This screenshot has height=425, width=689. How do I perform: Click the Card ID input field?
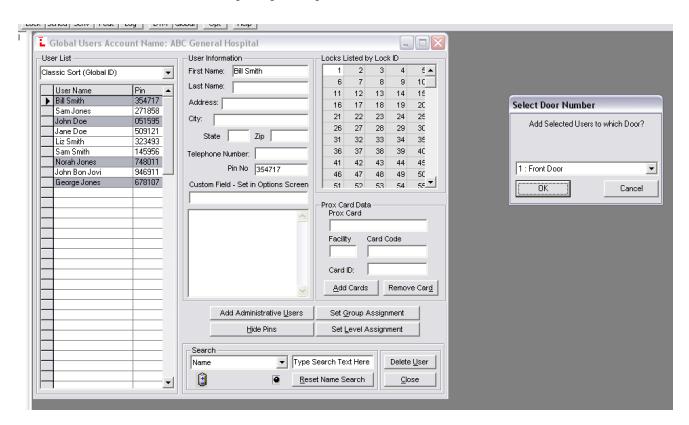397,269
